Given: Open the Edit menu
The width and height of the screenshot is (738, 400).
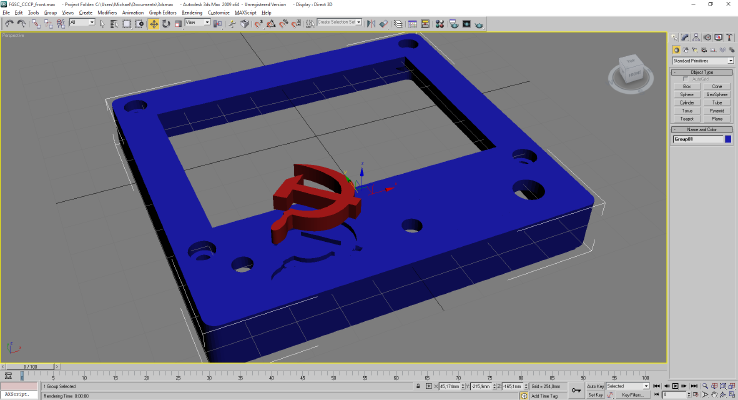Looking at the screenshot, I should pyautogui.click(x=18, y=13).
